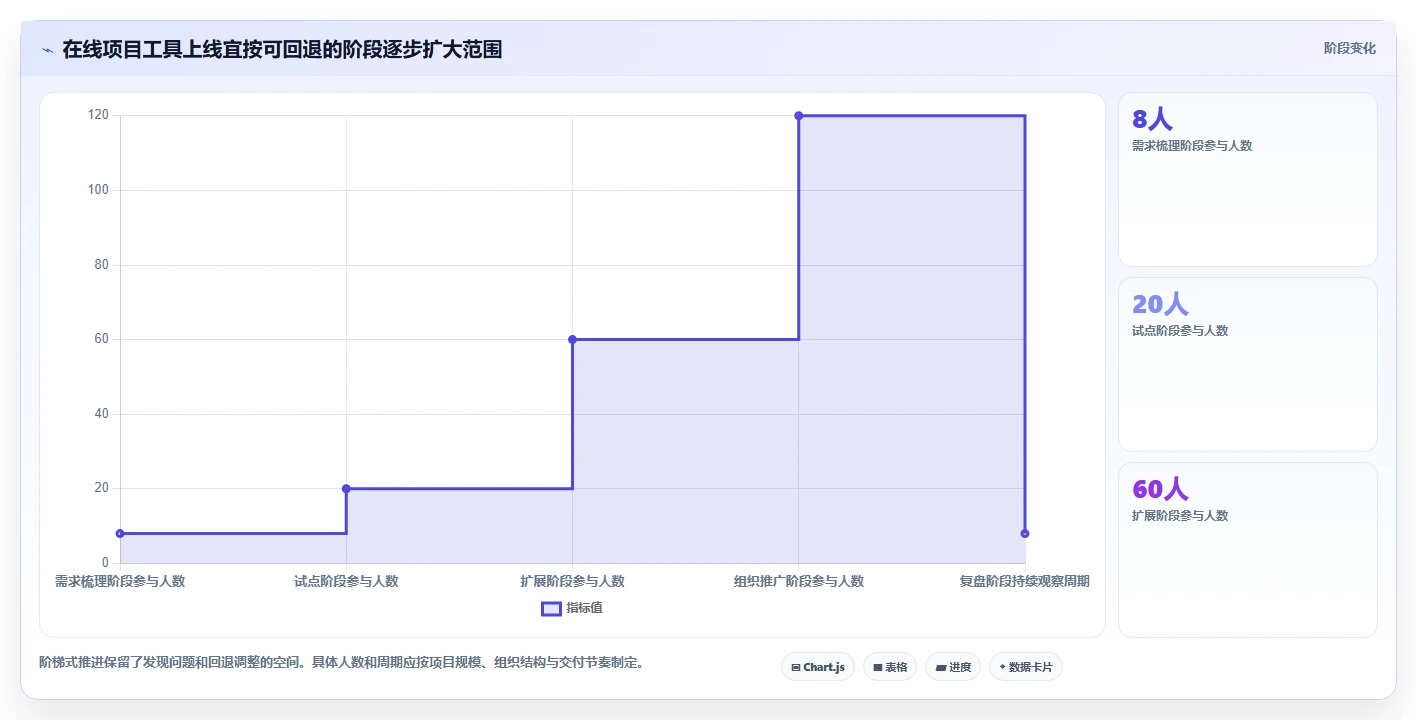Select the 进度 tag

click(953, 667)
